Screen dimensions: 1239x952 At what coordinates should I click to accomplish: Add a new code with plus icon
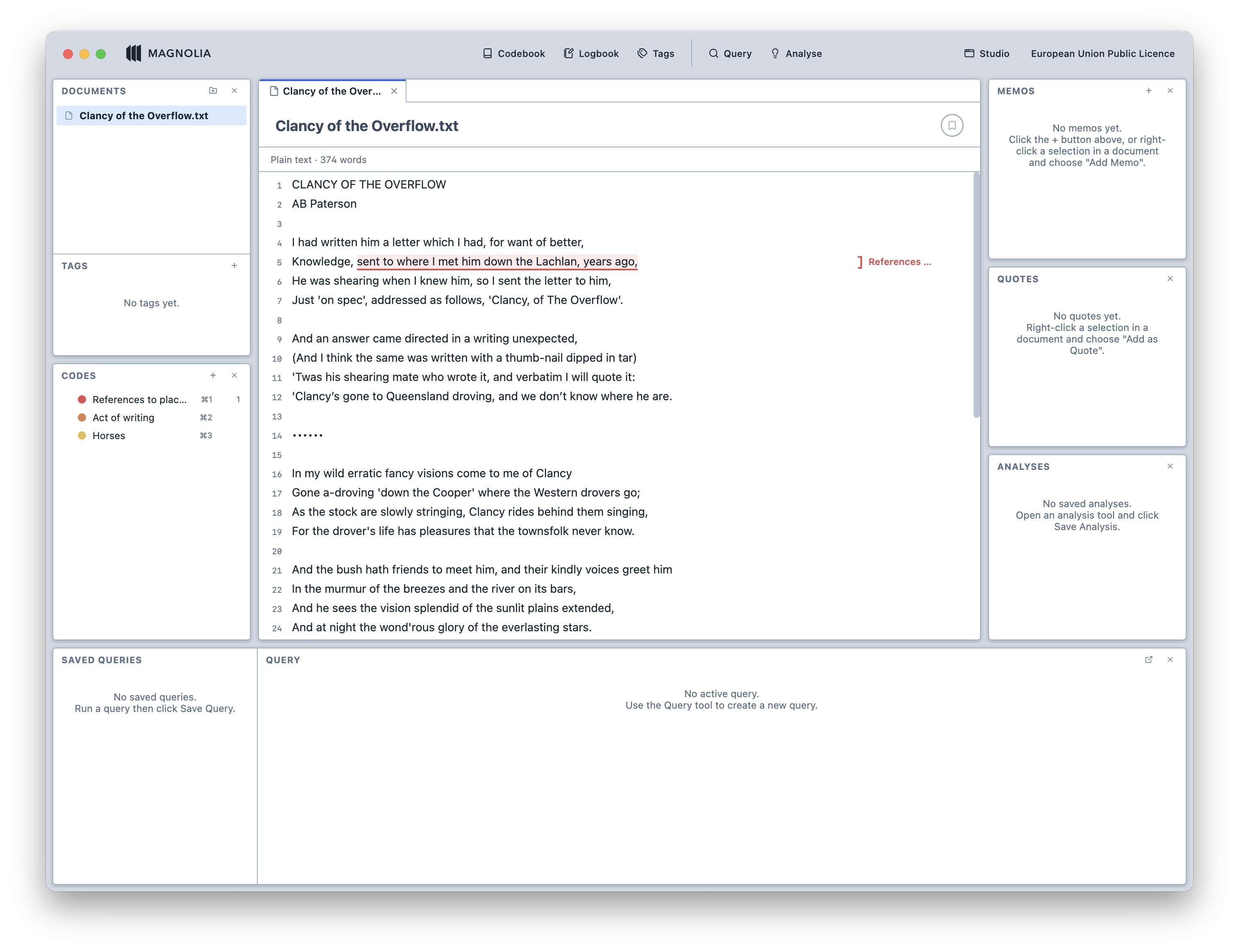click(213, 375)
